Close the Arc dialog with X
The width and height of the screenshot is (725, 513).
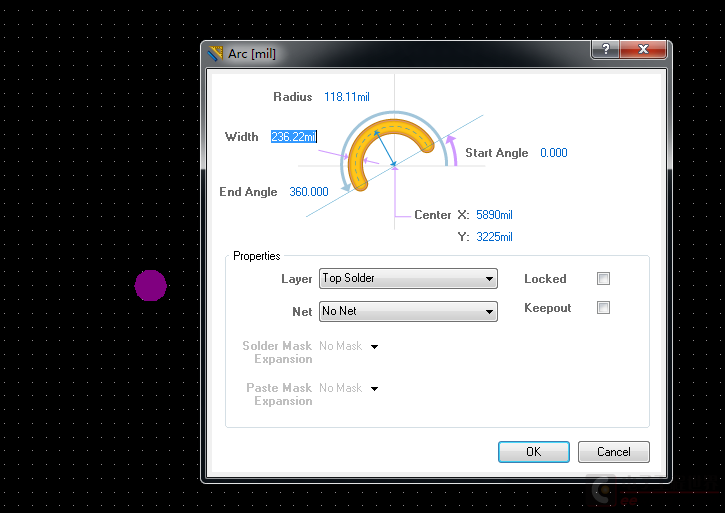coord(643,49)
